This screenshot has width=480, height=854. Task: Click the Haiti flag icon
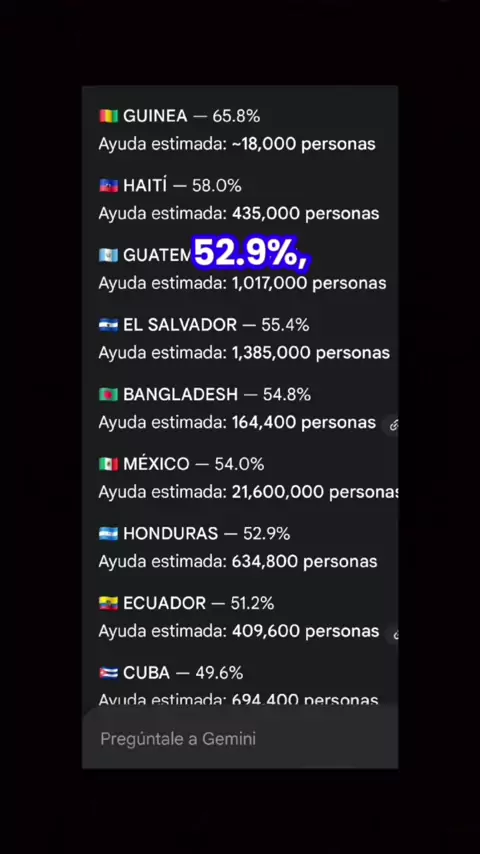click(x=108, y=186)
